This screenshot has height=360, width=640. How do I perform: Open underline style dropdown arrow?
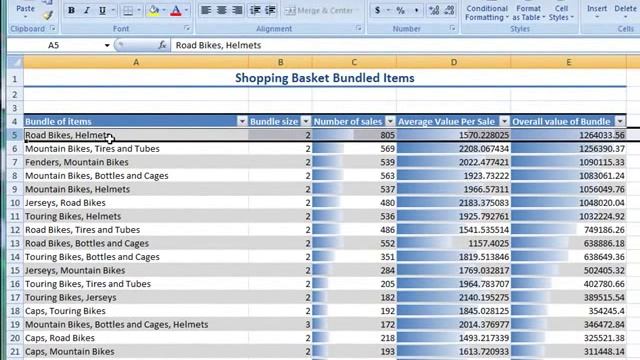pos(113,10)
